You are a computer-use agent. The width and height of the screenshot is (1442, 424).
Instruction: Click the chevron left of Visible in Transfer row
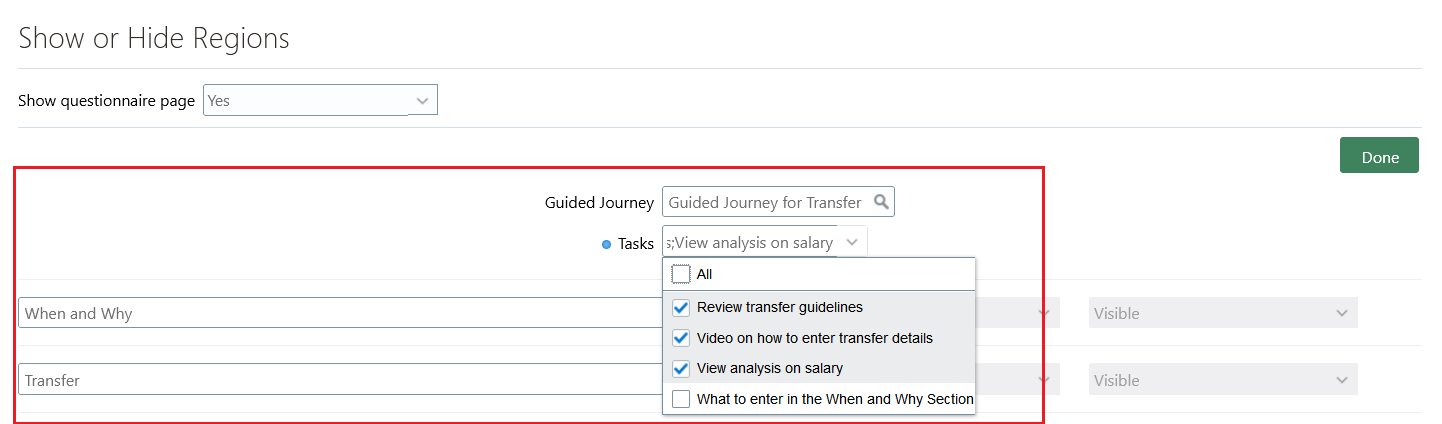pos(1045,380)
